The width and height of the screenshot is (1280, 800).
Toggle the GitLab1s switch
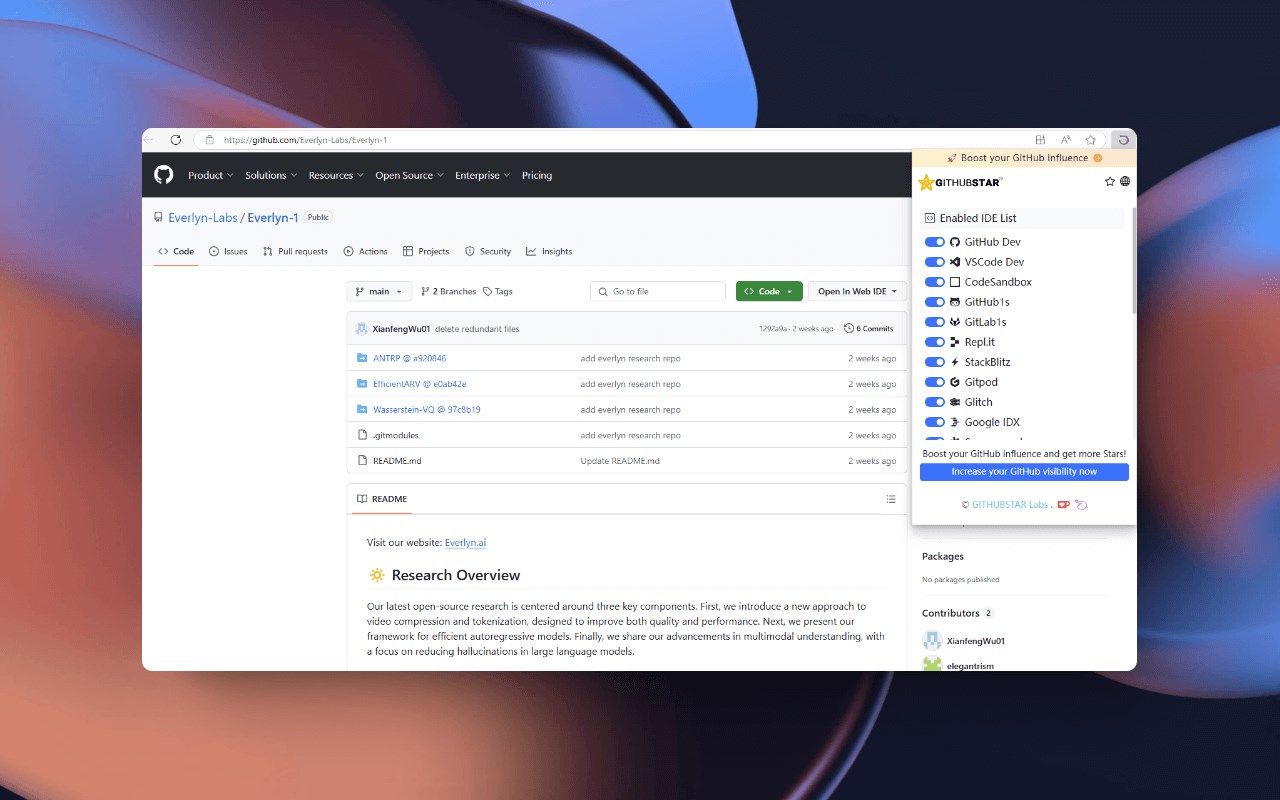click(x=935, y=322)
